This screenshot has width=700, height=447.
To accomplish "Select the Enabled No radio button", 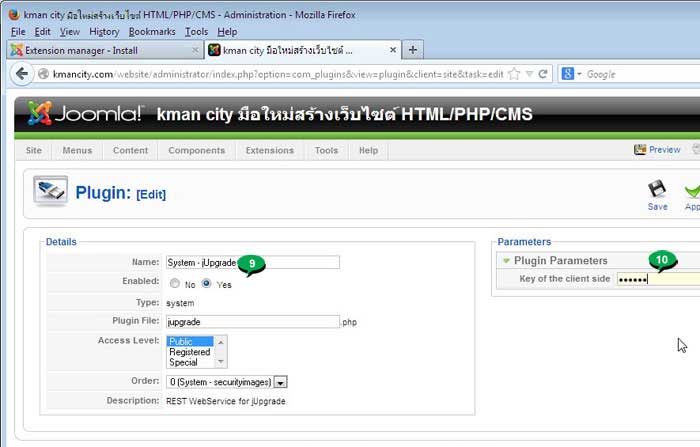I will [175, 283].
